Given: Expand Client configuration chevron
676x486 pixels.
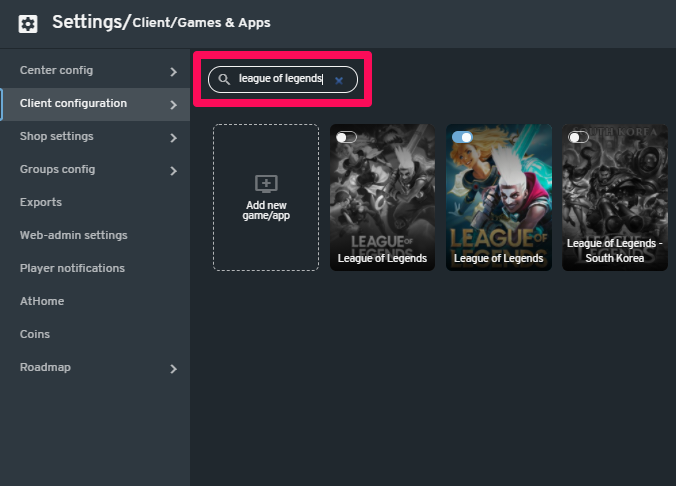Looking at the screenshot, I should click(x=173, y=105).
